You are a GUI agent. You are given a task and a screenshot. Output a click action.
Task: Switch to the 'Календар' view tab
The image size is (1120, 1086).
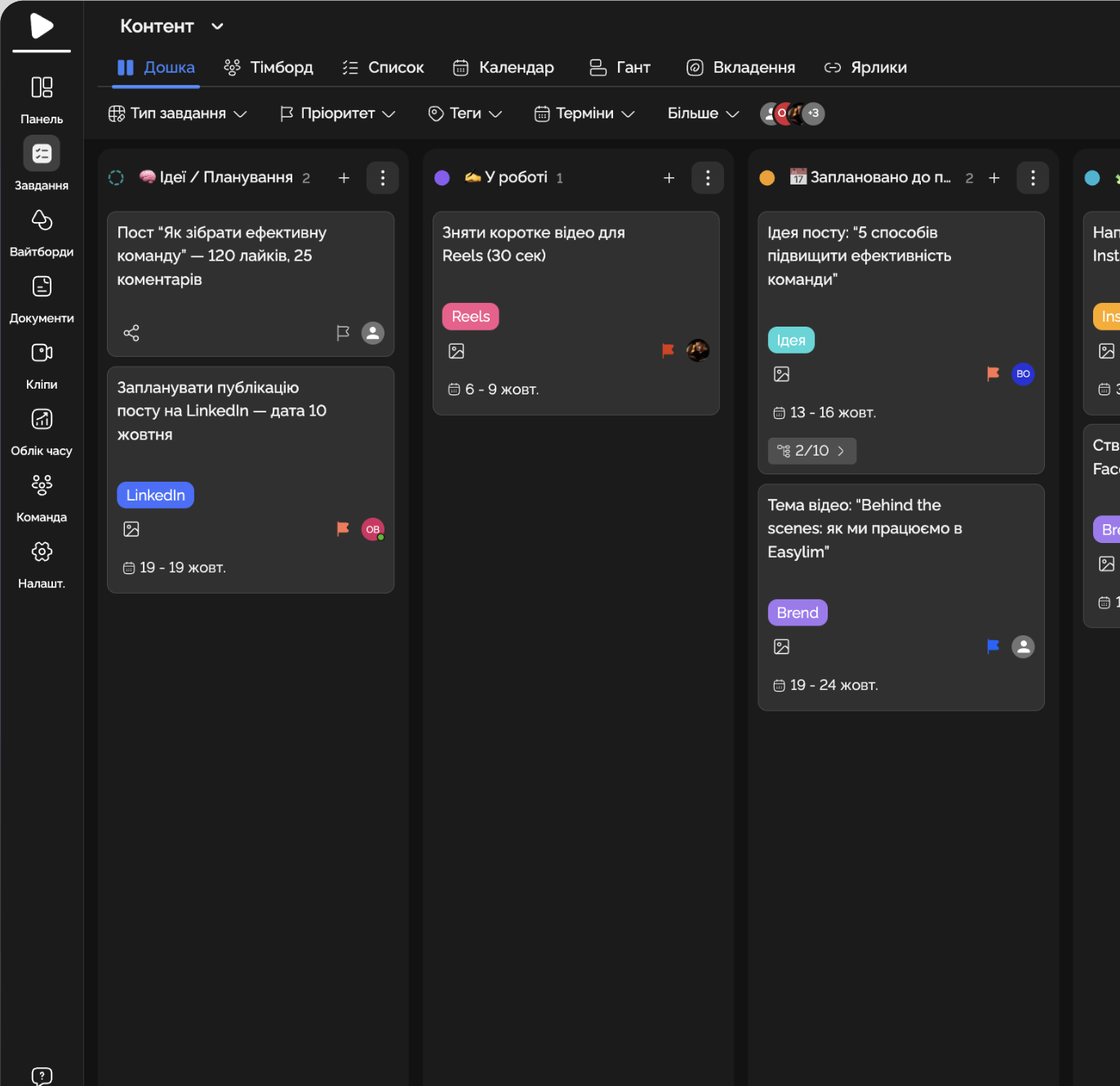[x=504, y=68]
